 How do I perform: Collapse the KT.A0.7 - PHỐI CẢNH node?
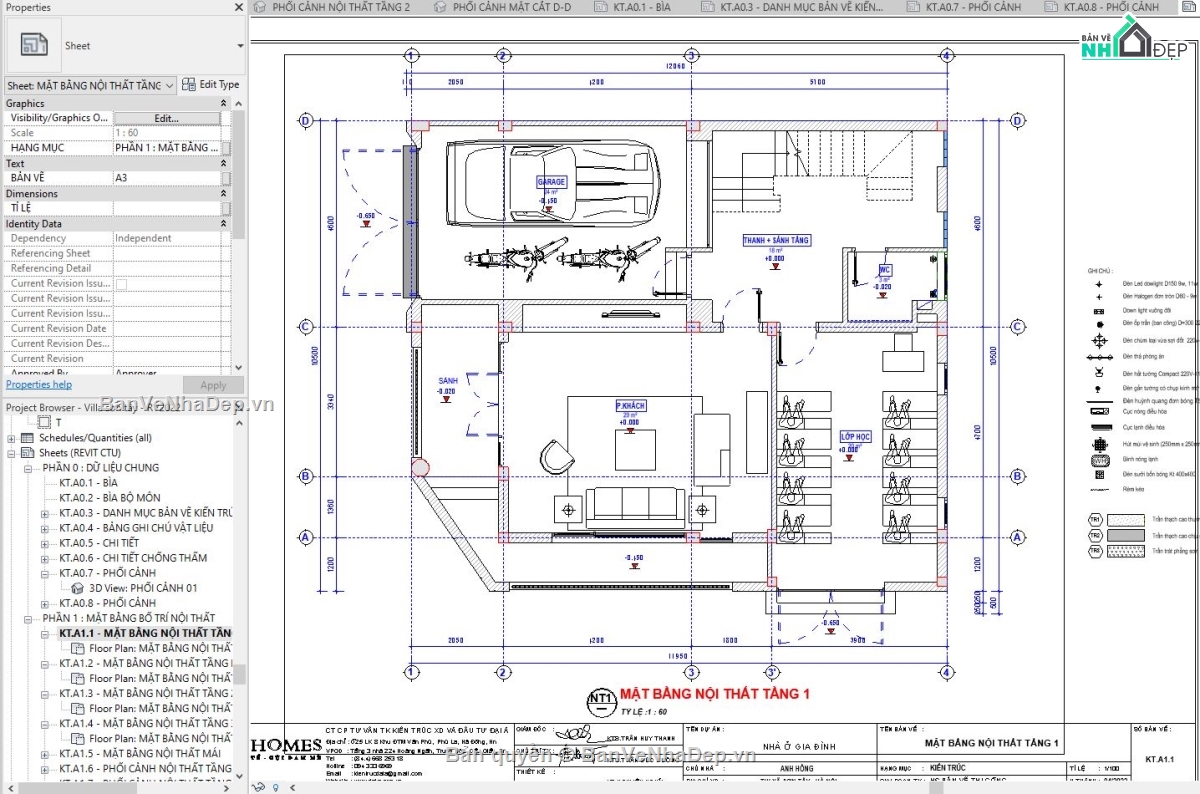coord(45,573)
